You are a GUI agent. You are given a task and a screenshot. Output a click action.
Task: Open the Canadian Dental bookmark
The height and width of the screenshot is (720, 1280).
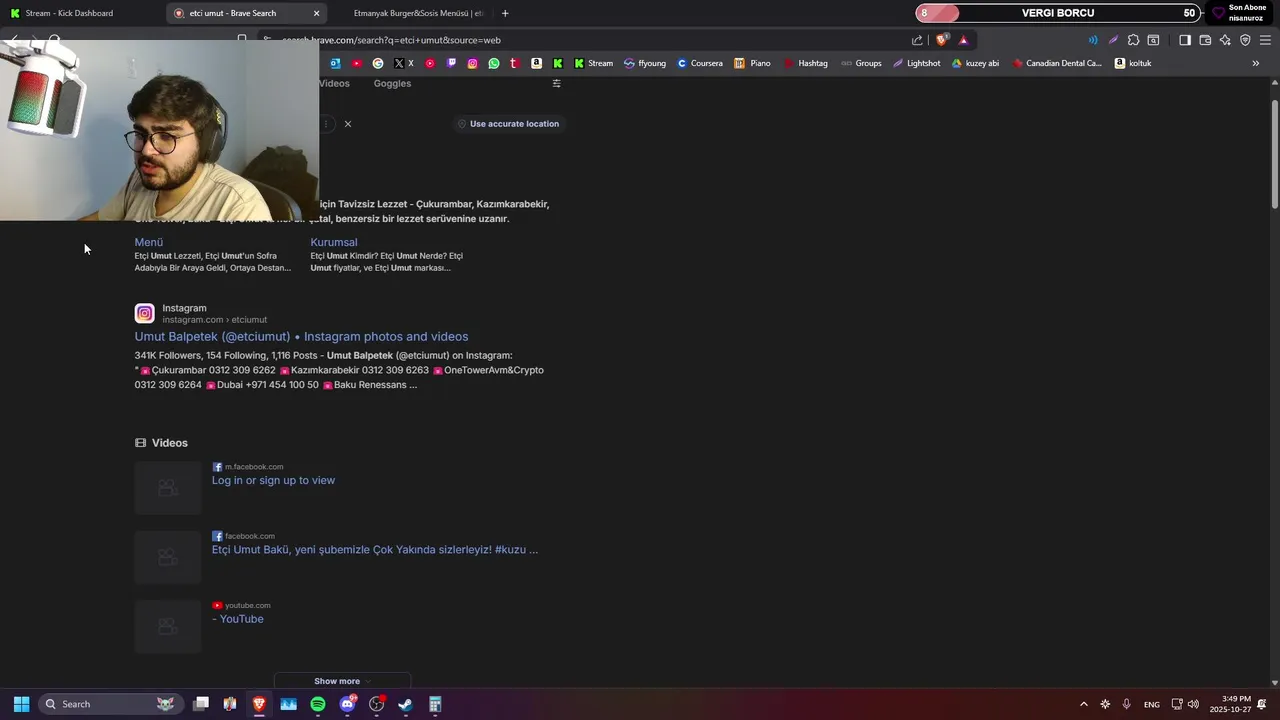(x=1057, y=63)
